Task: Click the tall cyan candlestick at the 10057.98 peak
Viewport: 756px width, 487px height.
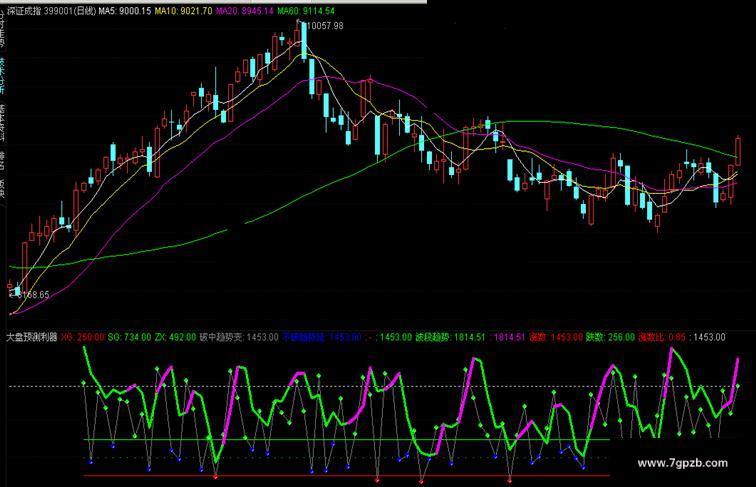Action: point(304,41)
